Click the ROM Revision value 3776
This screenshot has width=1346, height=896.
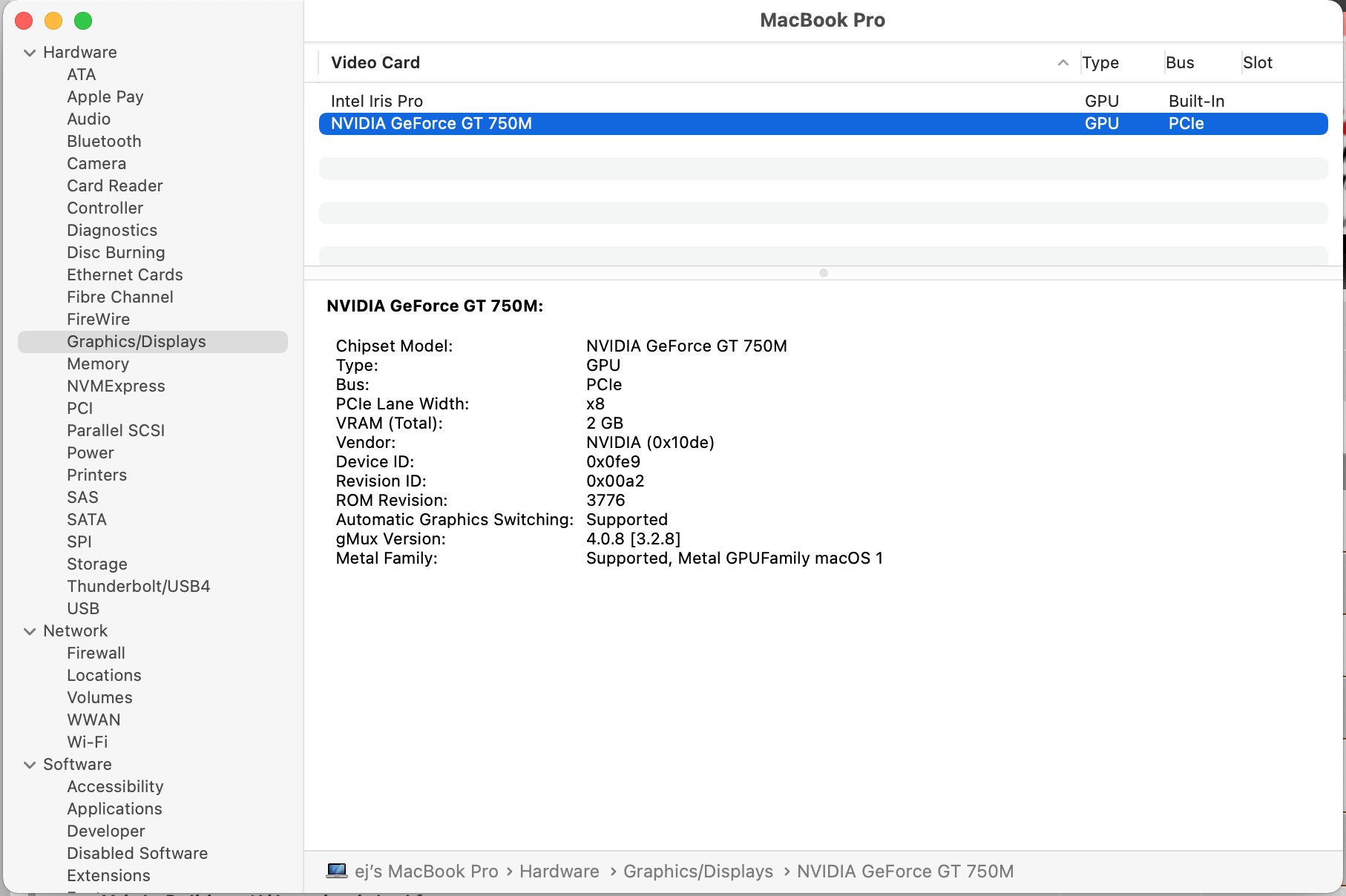coord(605,501)
